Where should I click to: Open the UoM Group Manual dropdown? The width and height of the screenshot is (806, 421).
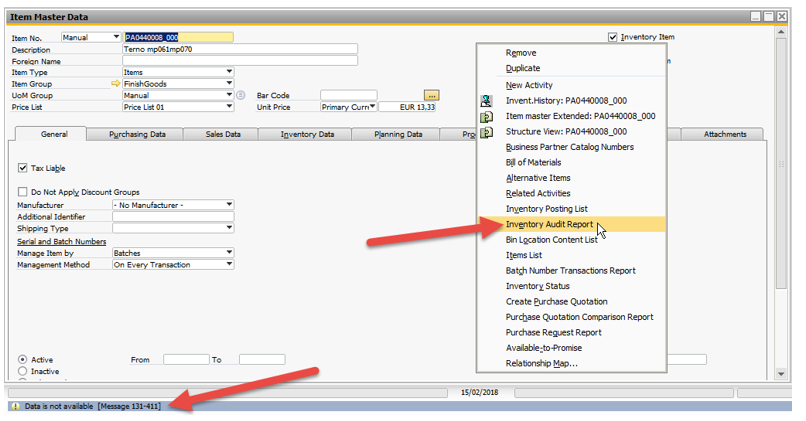point(229,95)
